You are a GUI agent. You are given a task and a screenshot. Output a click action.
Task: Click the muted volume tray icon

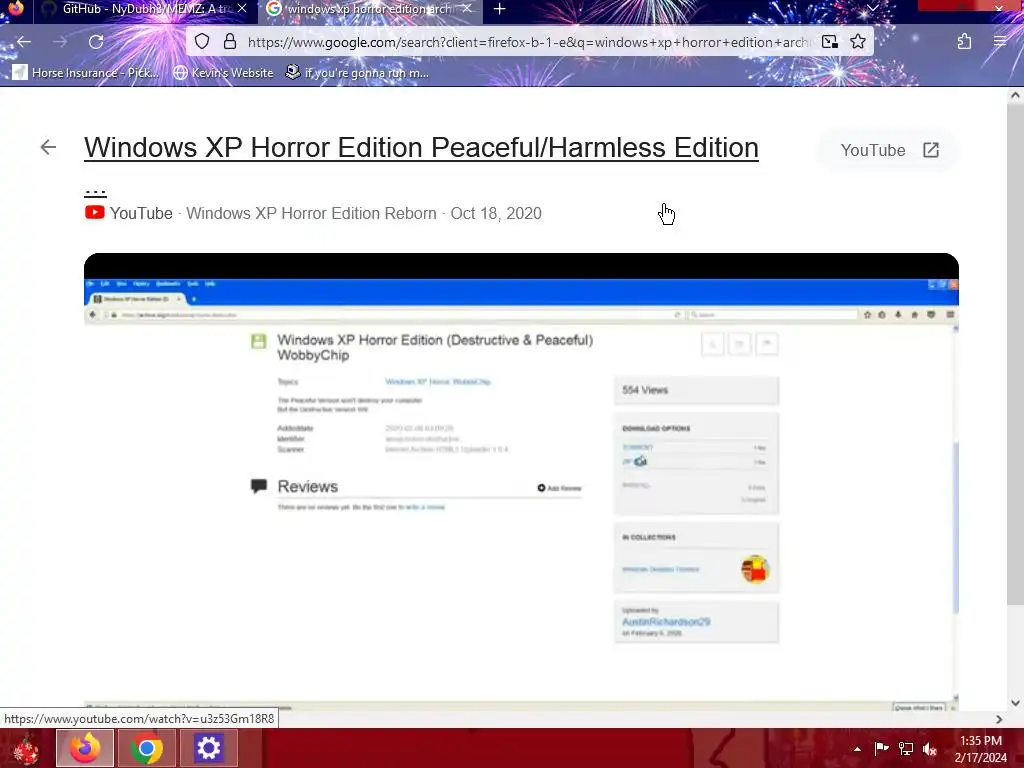[x=930, y=749]
